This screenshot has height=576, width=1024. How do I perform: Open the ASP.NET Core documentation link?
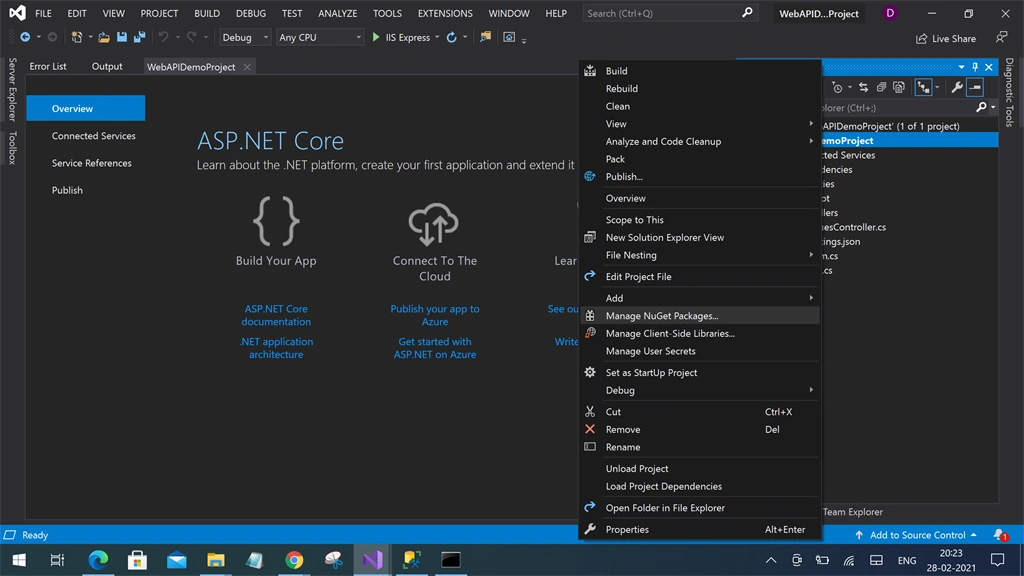click(x=276, y=315)
